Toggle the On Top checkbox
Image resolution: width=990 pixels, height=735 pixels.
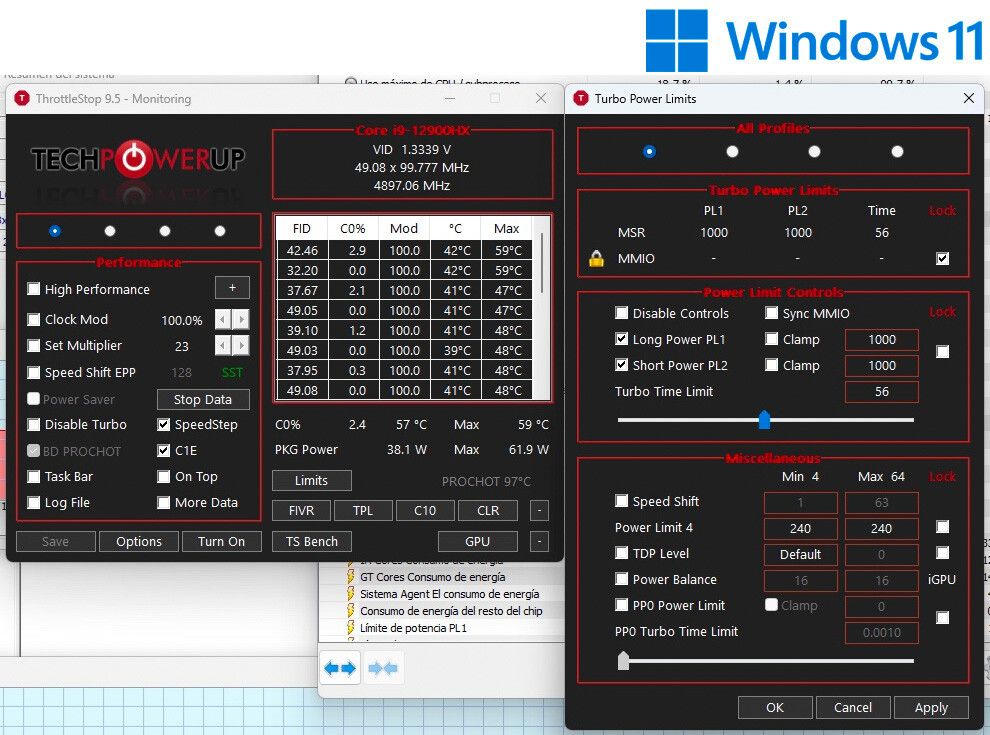pos(164,477)
